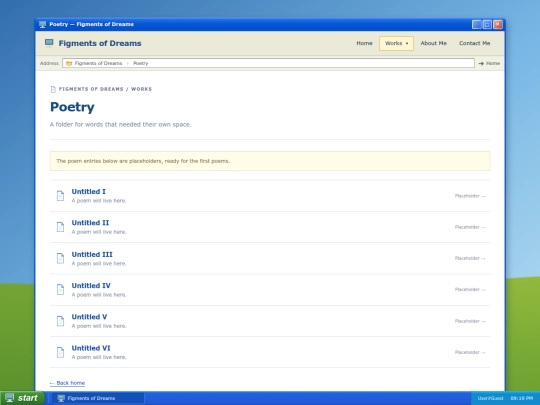Image resolution: width=540 pixels, height=405 pixels.
Task: Go to Home in the navigation bar
Action: click(364, 43)
